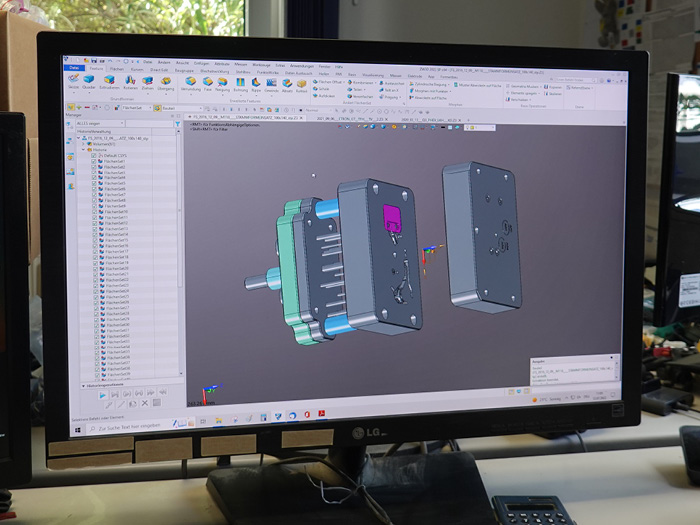Toggle the Default CSYS checkbox
Viewport: 700px width, 525px height.
click(x=94, y=155)
